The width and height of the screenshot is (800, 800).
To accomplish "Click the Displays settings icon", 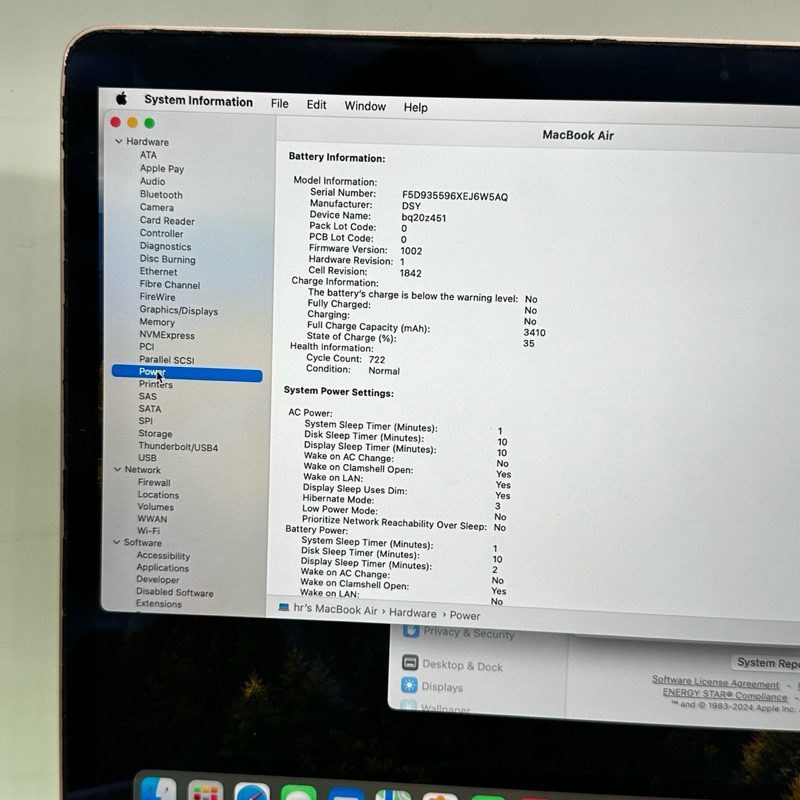I will click(x=409, y=686).
